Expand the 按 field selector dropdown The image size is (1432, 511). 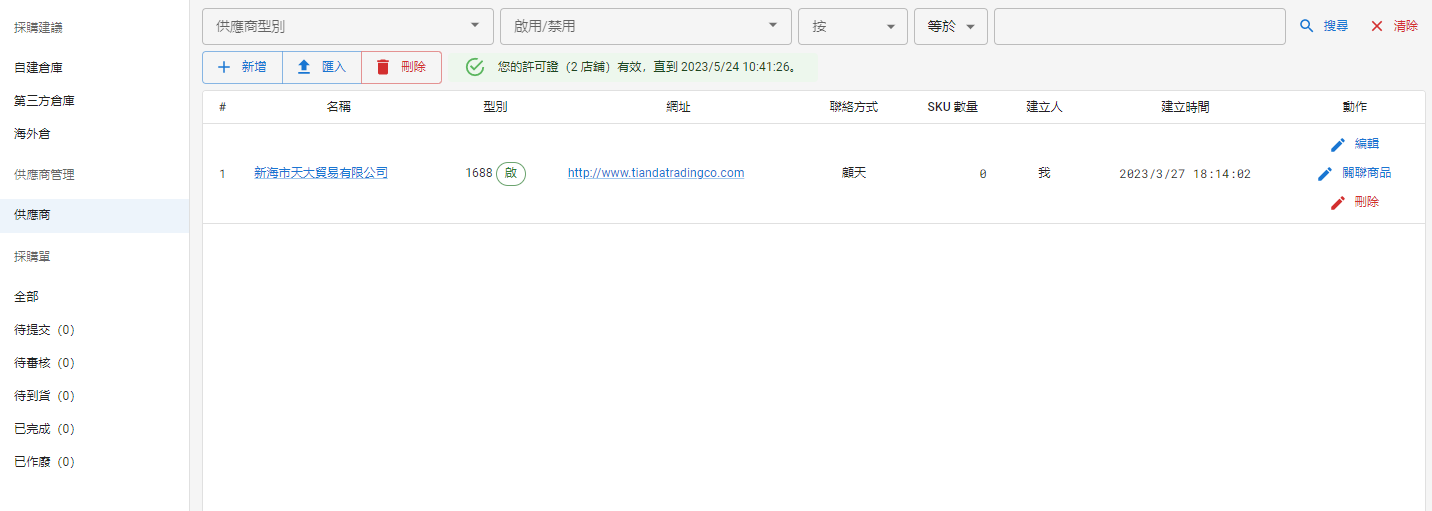pyautogui.click(x=853, y=26)
